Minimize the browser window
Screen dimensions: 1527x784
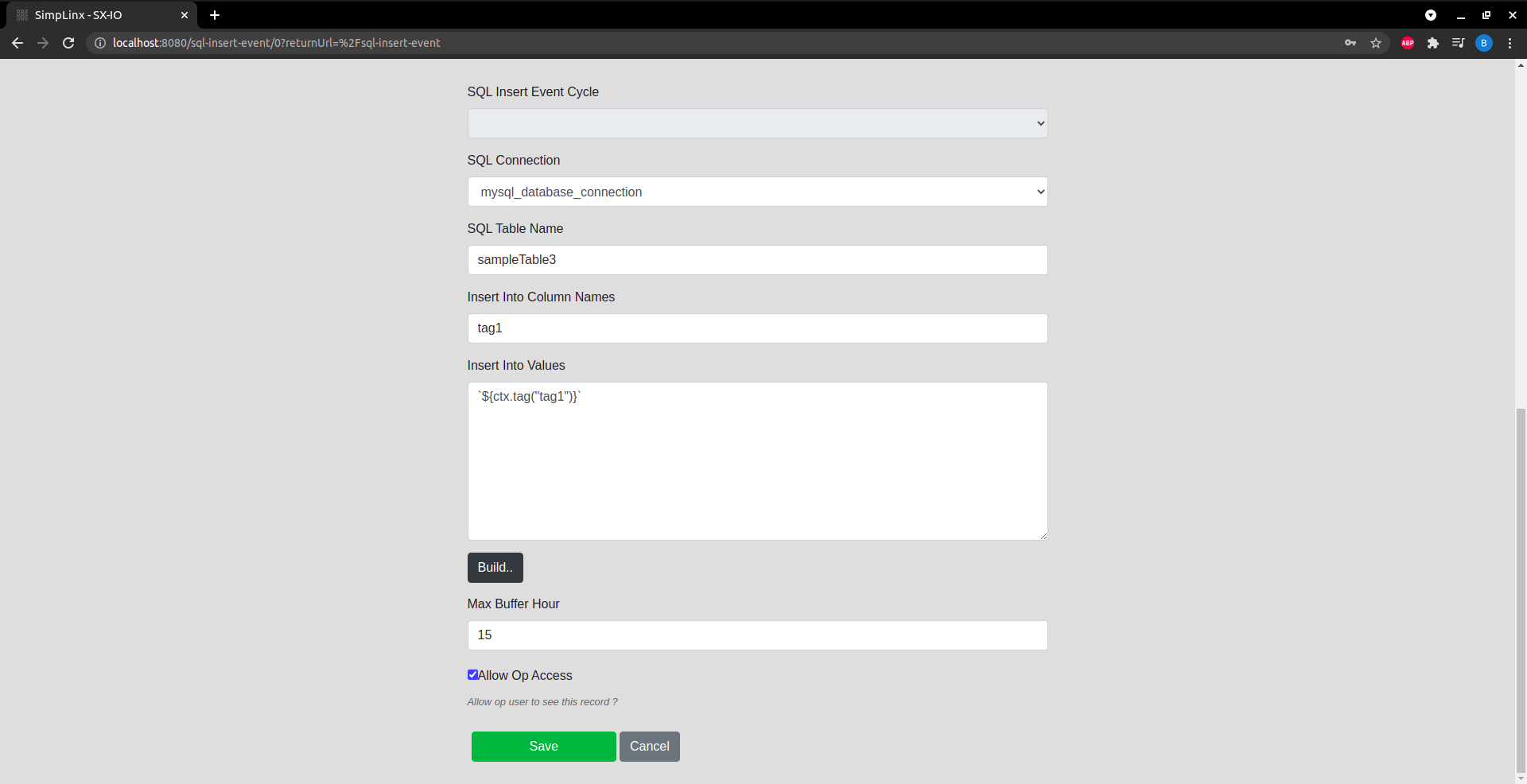click(x=1461, y=15)
